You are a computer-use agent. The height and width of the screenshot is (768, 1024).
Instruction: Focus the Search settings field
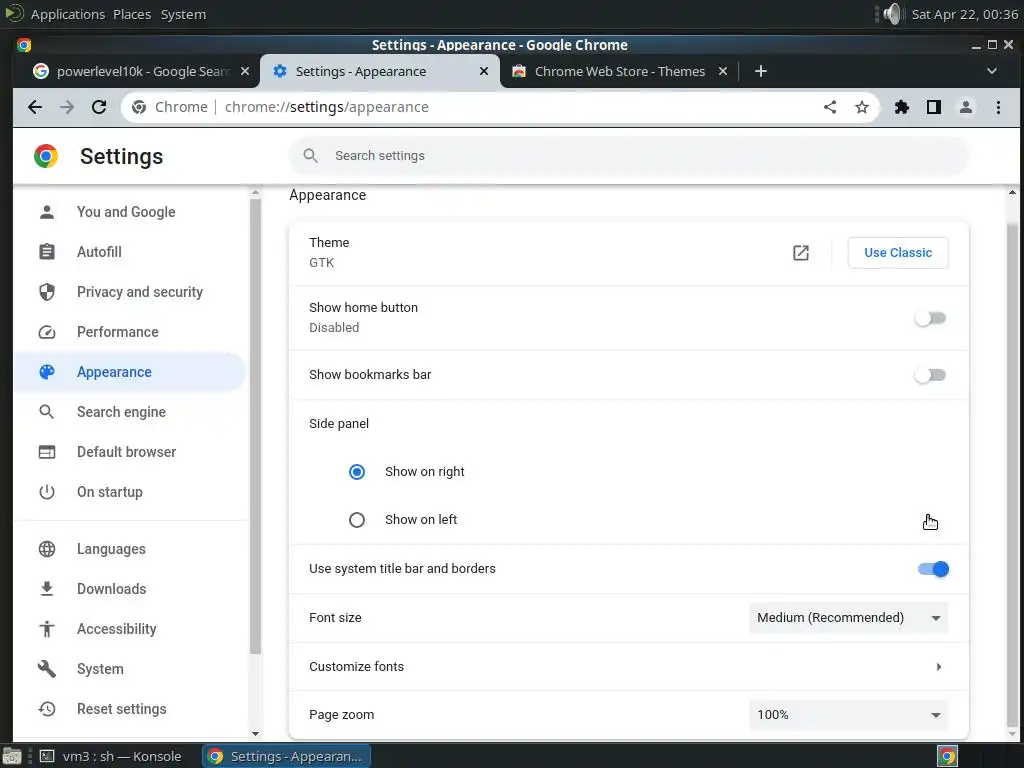[x=628, y=156]
